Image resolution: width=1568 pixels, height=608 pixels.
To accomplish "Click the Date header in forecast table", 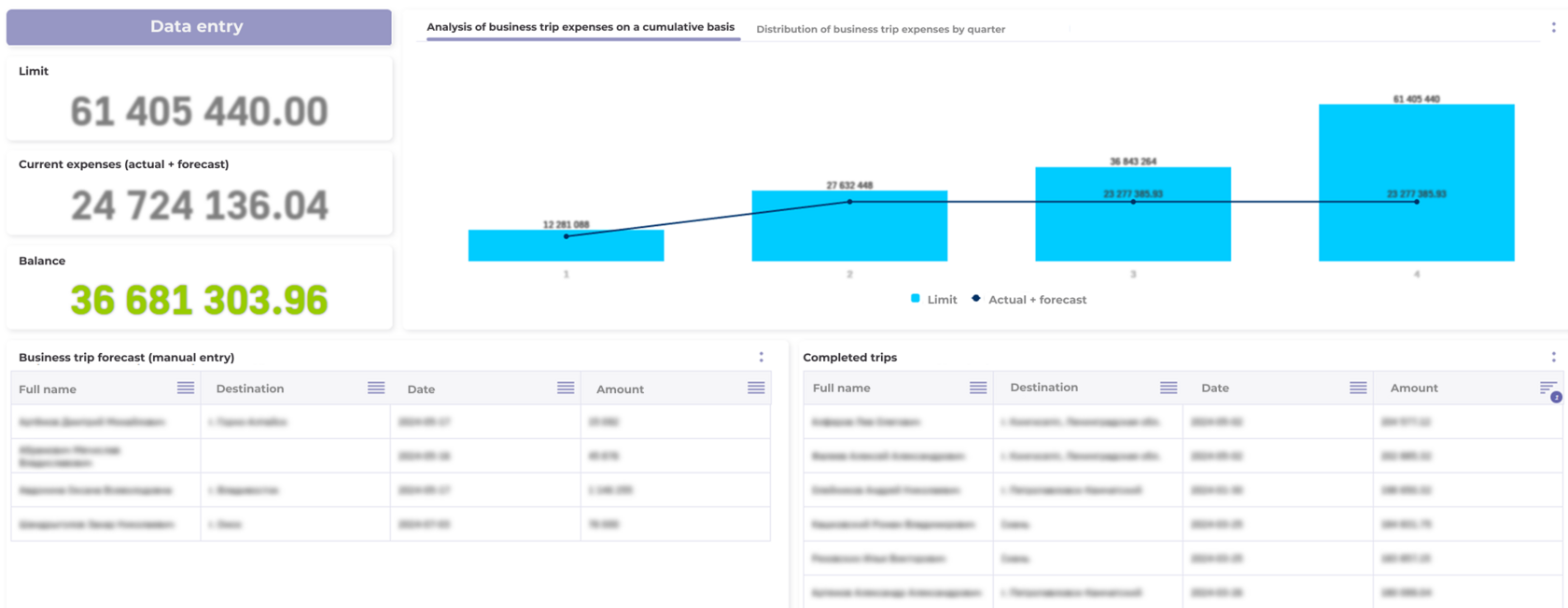I will point(421,389).
